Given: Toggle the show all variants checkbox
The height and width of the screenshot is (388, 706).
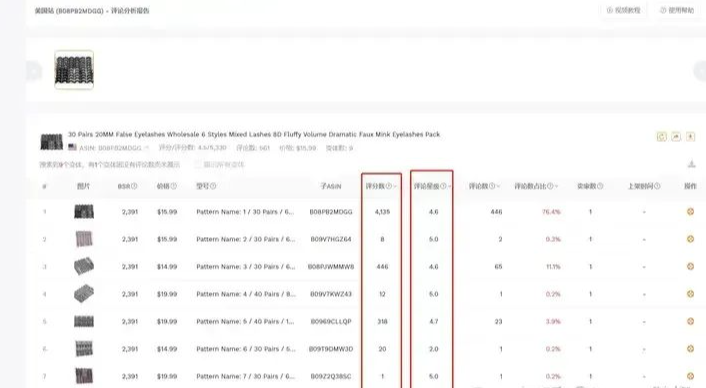Looking at the screenshot, I should click(x=198, y=165).
